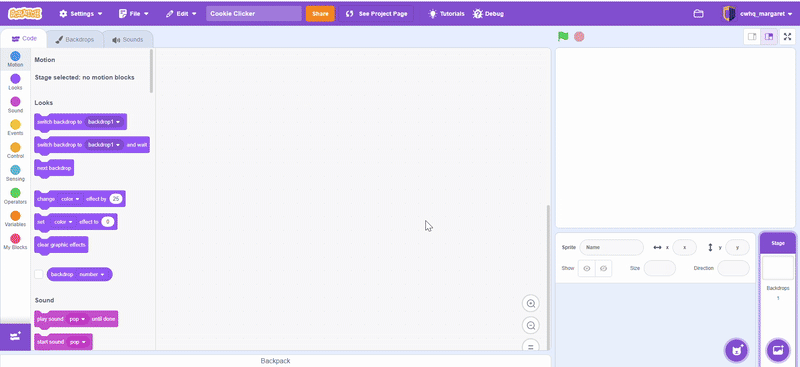
Task: Switch to the Sounds tab
Action: [x=128, y=39]
